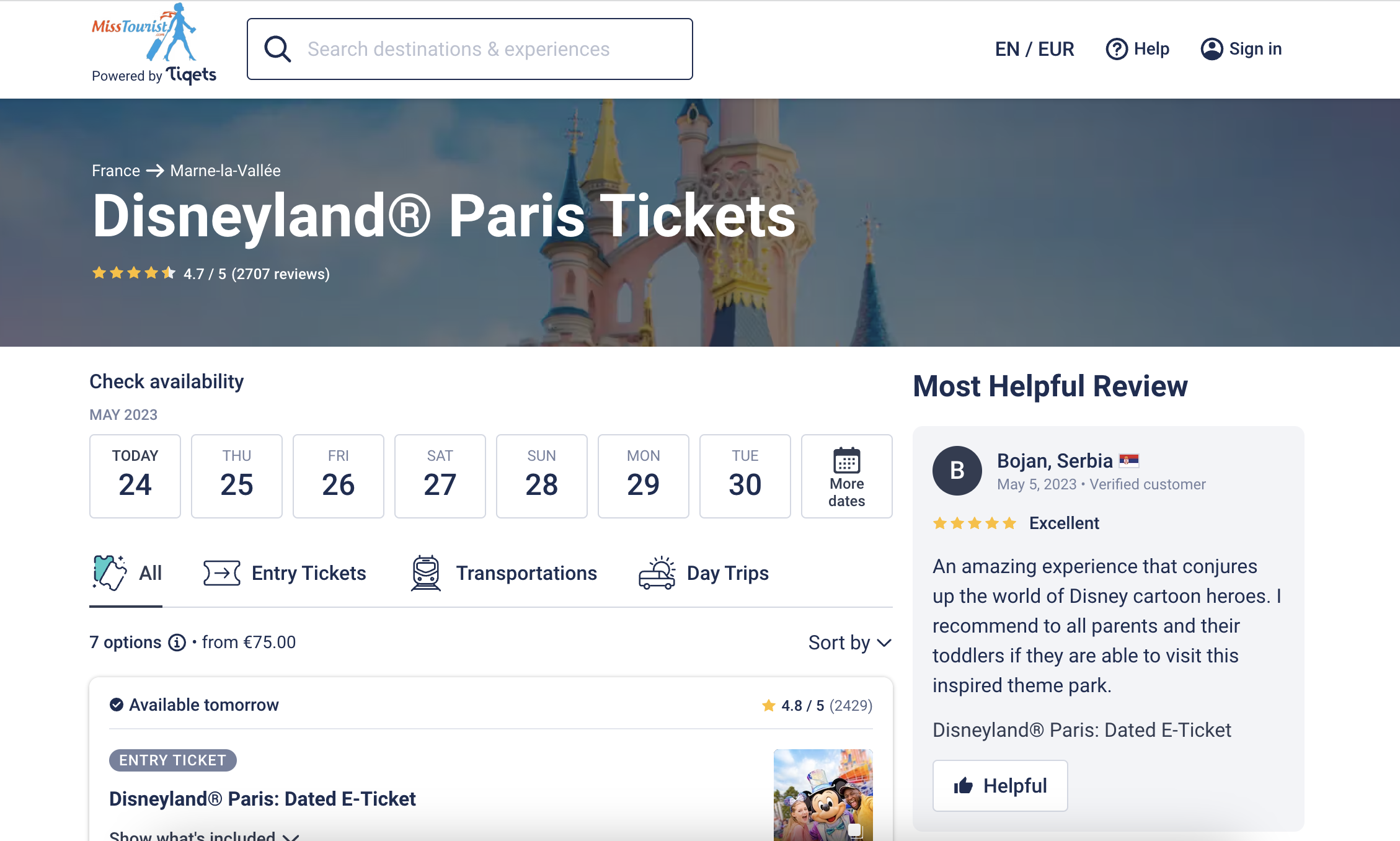This screenshot has width=1400, height=841.
Task: Click the MissTourist logo
Action: 145,32
